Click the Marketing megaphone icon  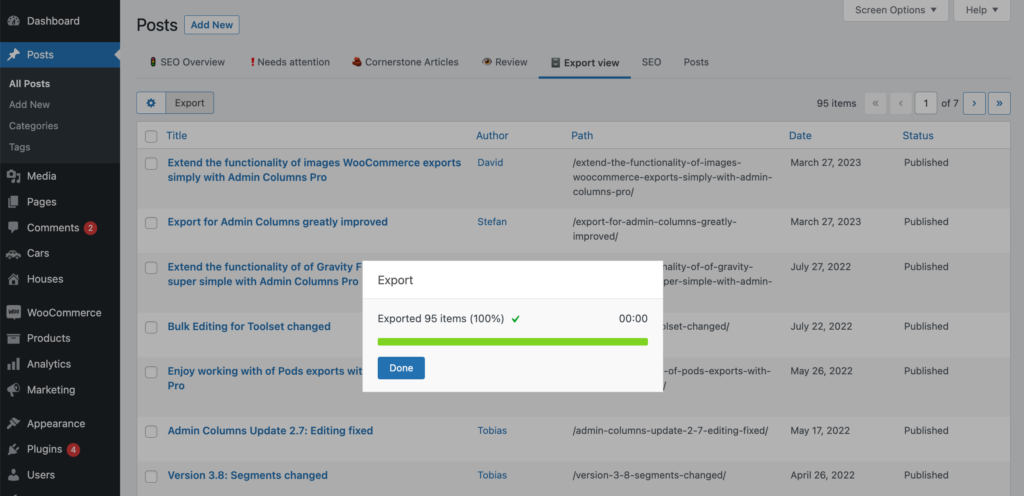13,390
